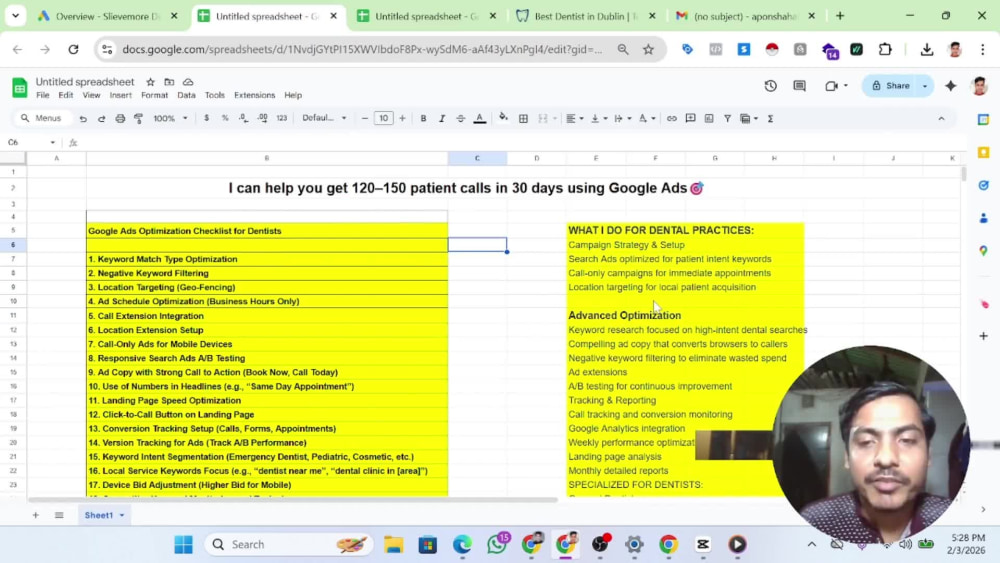Format as percent icon
The image size is (1000, 563).
[225, 118]
